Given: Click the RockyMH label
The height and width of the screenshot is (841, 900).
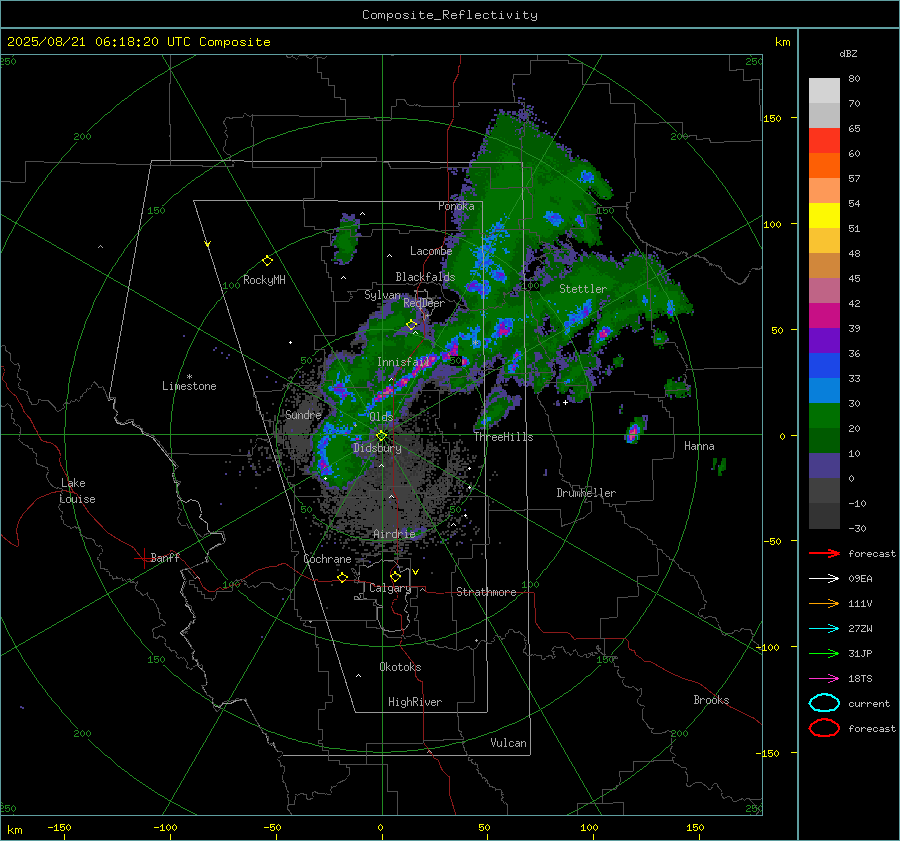Looking at the screenshot, I should [x=264, y=280].
